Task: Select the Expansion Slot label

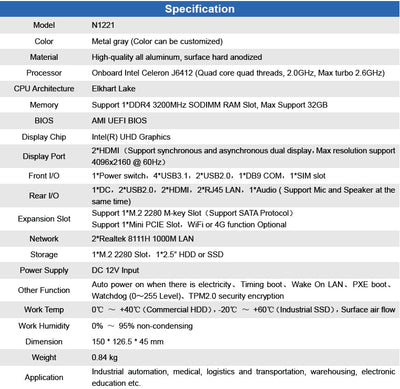Action: (44, 219)
